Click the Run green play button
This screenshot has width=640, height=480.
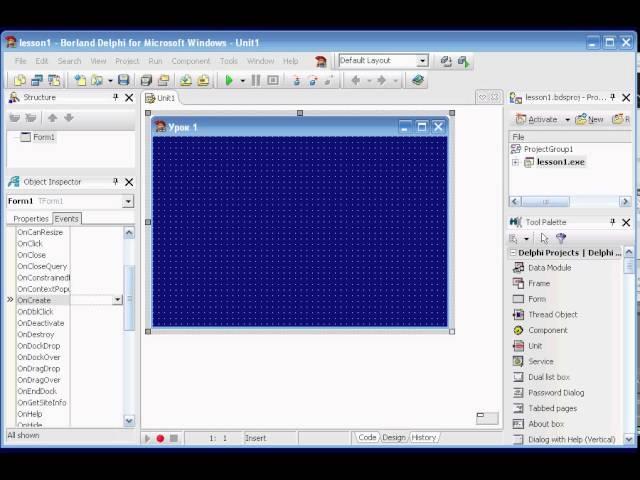(229, 80)
